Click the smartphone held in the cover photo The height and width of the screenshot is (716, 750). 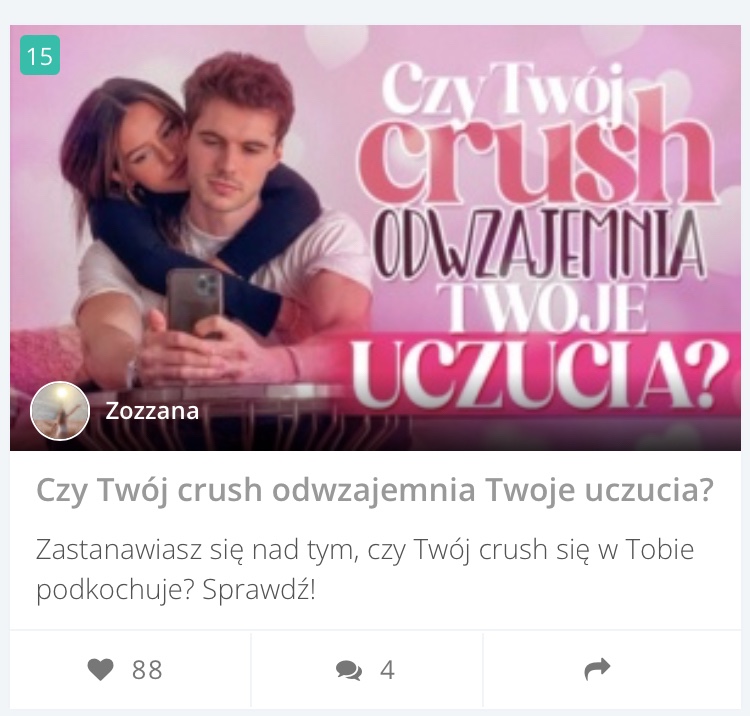[x=195, y=300]
